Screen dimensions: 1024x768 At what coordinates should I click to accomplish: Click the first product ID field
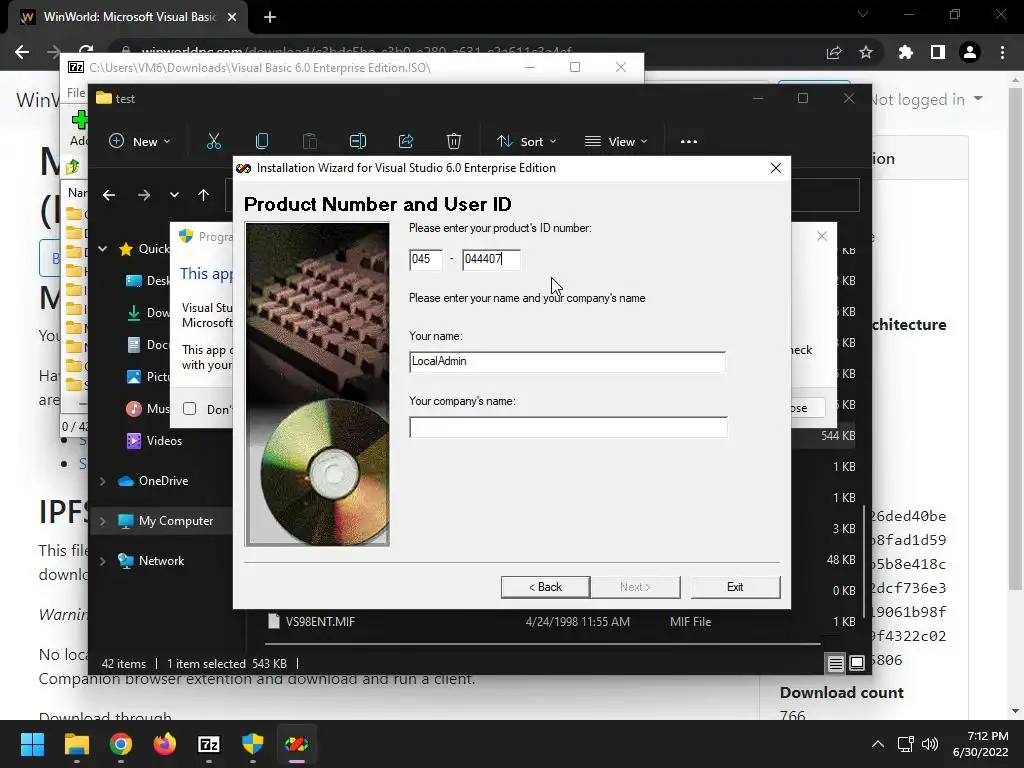pyautogui.click(x=426, y=259)
